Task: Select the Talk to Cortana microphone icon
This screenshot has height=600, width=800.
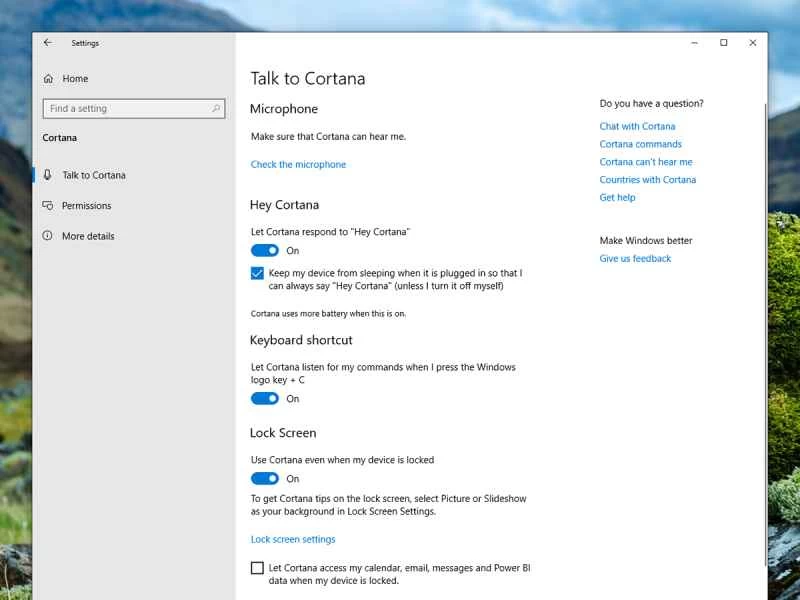Action: click(x=47, y=174)
